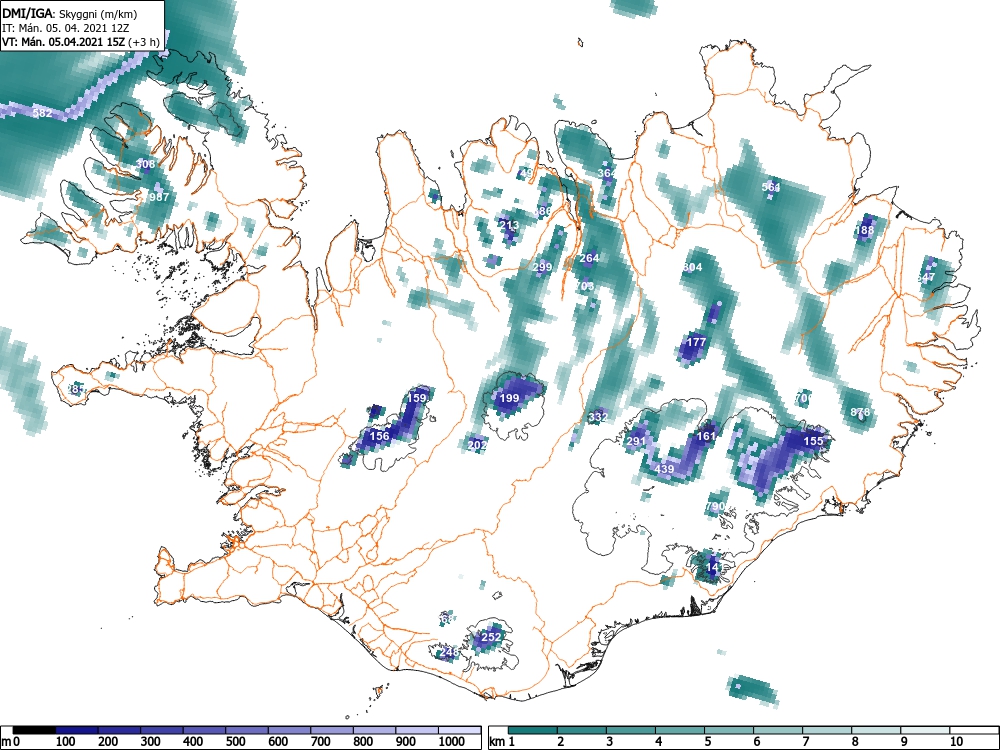This screenshot has width=1000, height=750.
Task: Select the 500–600 m legend swatch
Action: coord(247,730)
